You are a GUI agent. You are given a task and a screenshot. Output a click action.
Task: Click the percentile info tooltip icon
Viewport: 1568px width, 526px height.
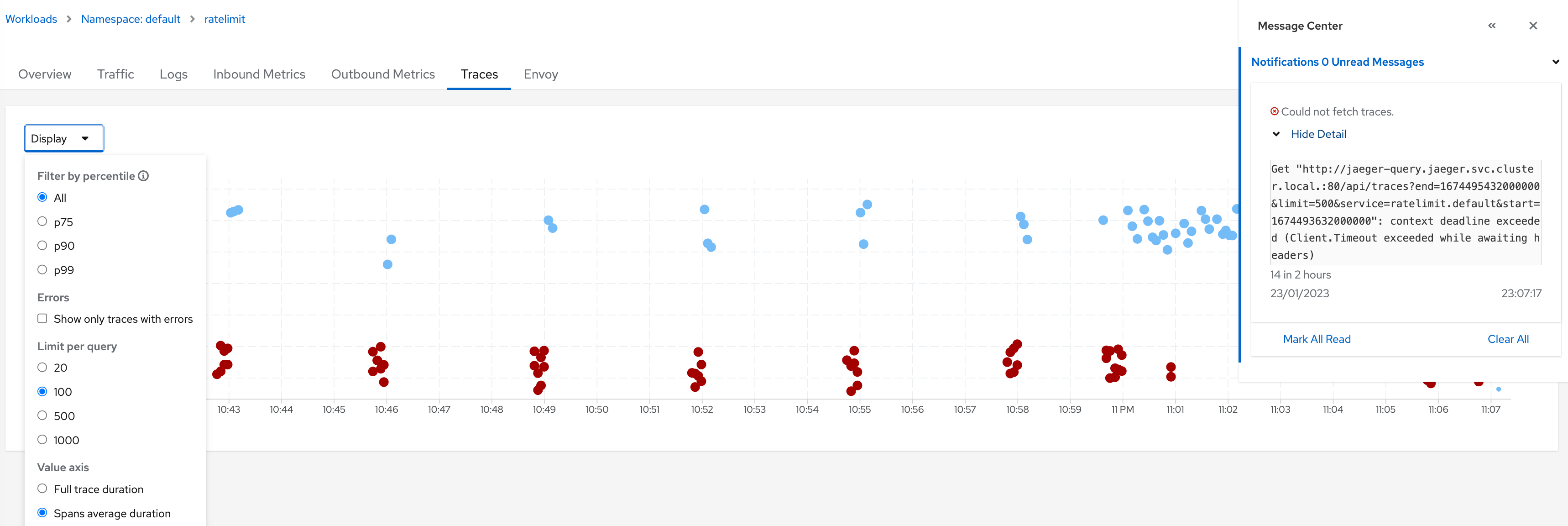click(144, 175)
